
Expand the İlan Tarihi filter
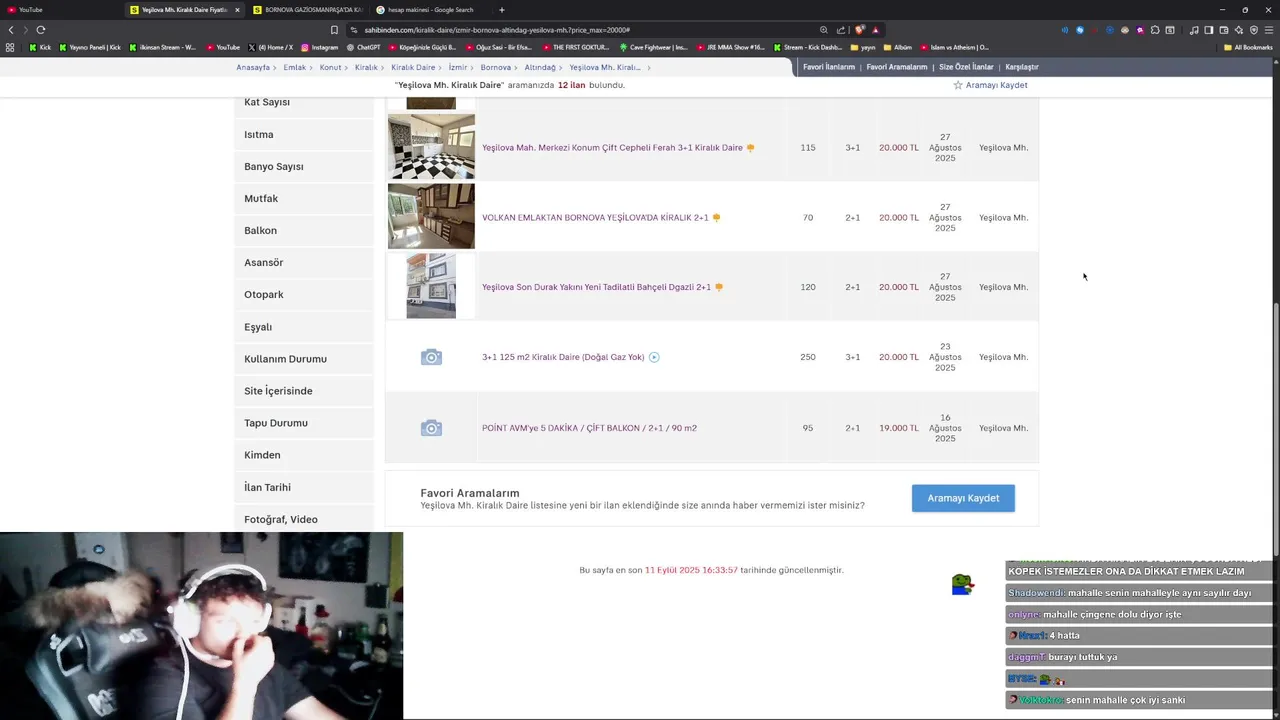coord(304,487)
